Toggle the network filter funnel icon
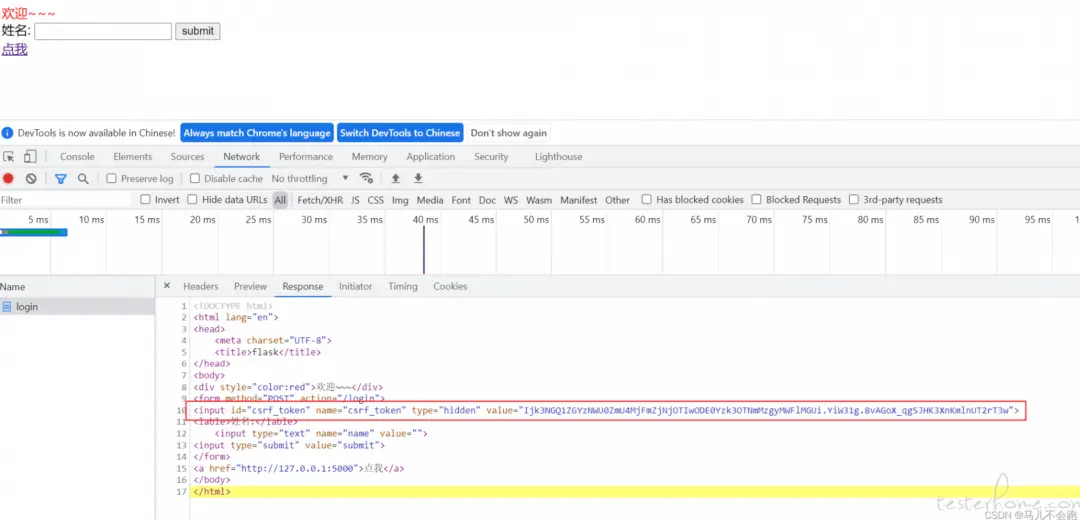 coord(60,179)
